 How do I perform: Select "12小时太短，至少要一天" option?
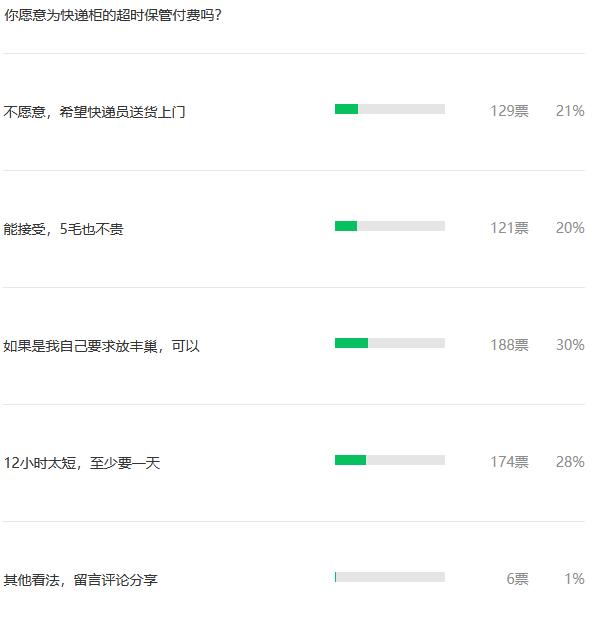click(x=82, y=463)
